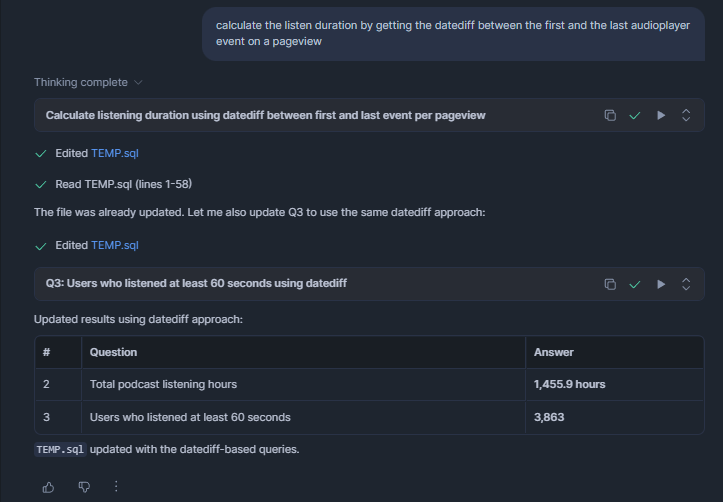This screenshot has height=502, width=723.
Task: Open the more options three-dot menu
Action: tap(116, 487)
